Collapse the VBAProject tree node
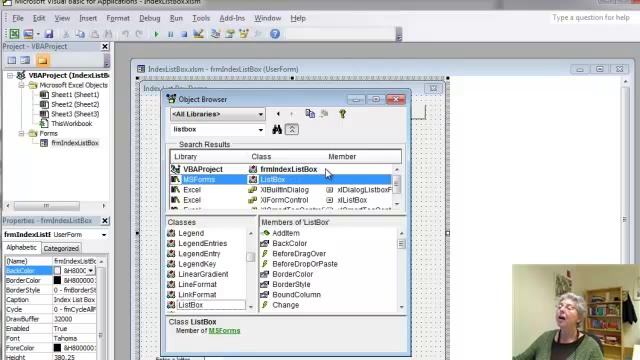 [x=10, y=76]
